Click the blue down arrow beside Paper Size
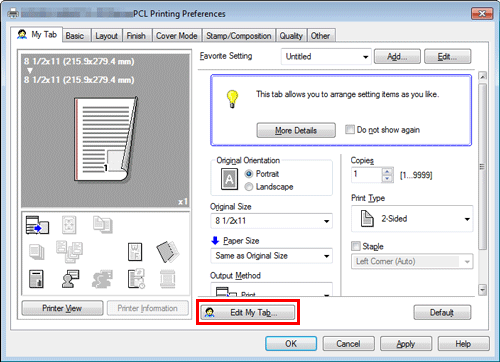Image resolution: width=500 pixels, height=362 pixels. (215, 240)
